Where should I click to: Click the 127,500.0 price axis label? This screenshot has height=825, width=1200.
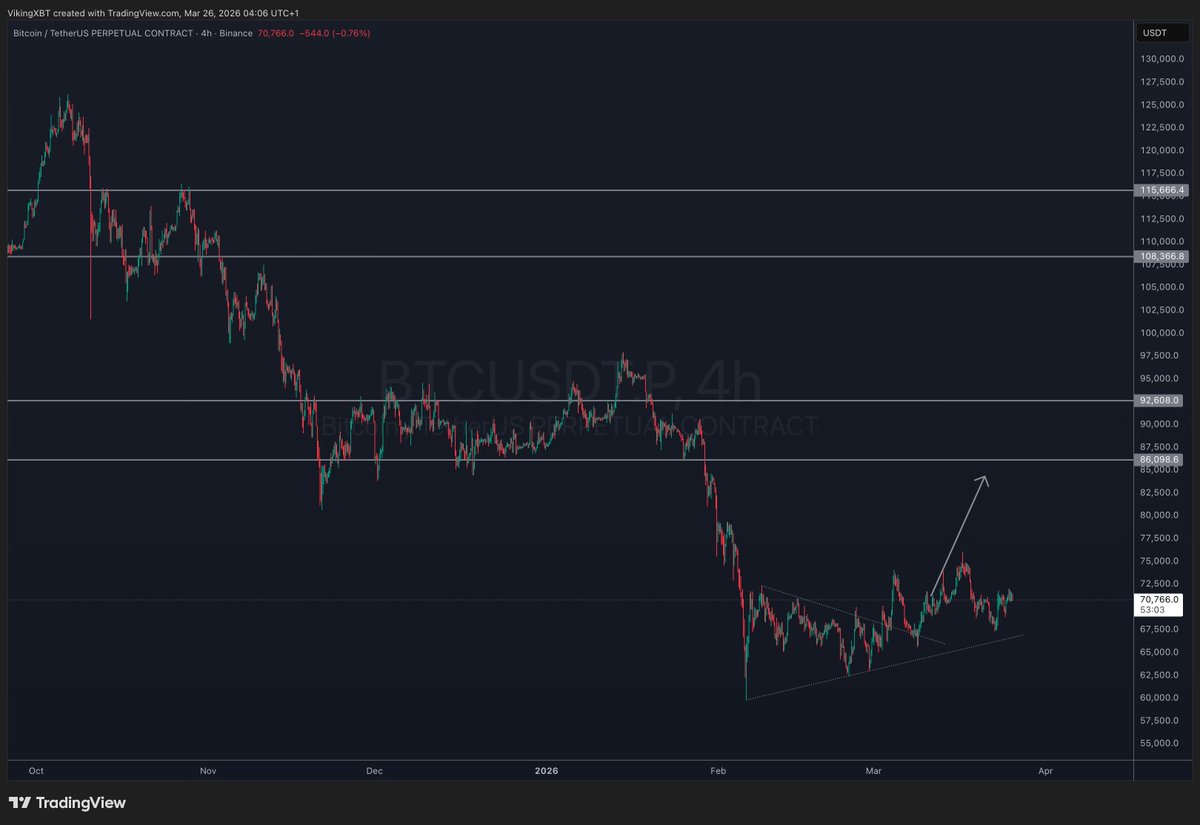click(1162, 82)
